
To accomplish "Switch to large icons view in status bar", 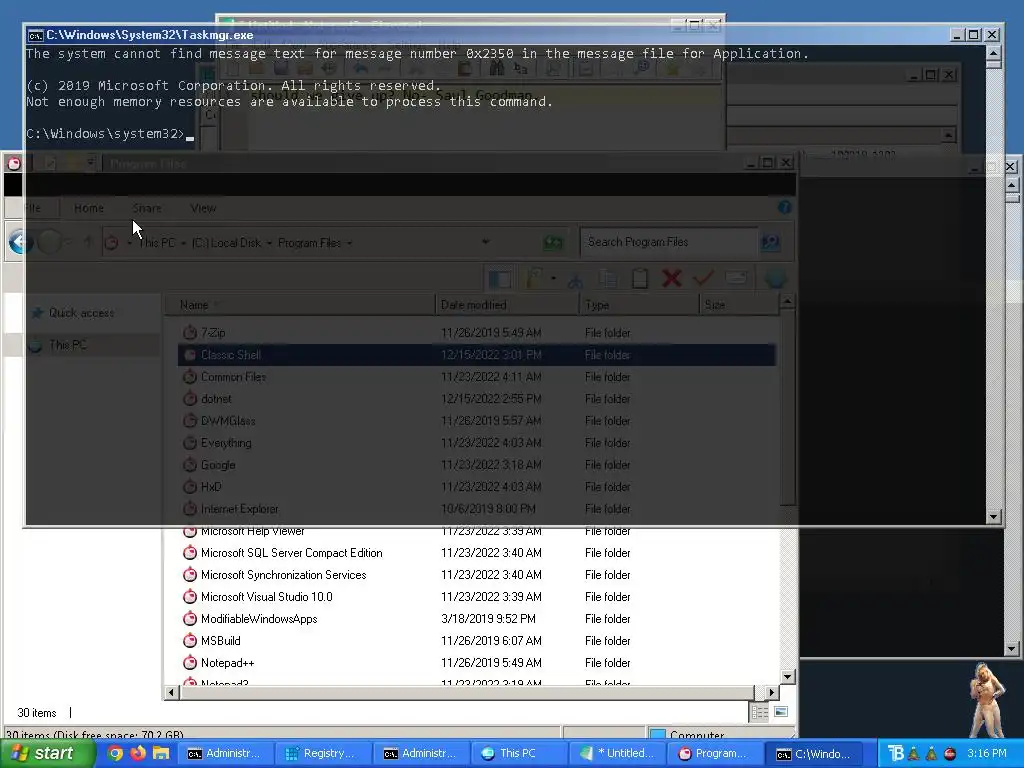I will tap(781, 712).
